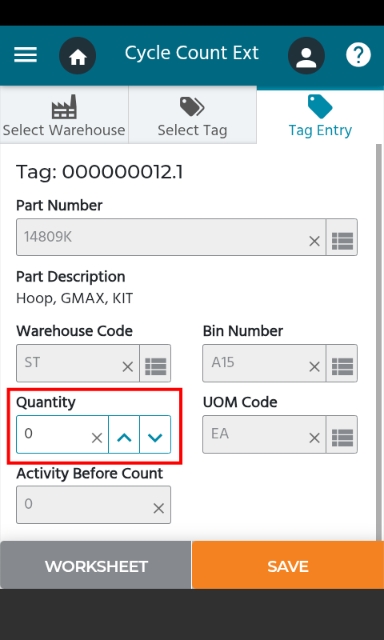Screen dimensions: 384x640
Task: Clear the Bin Number value
Action: coord(314,367)
